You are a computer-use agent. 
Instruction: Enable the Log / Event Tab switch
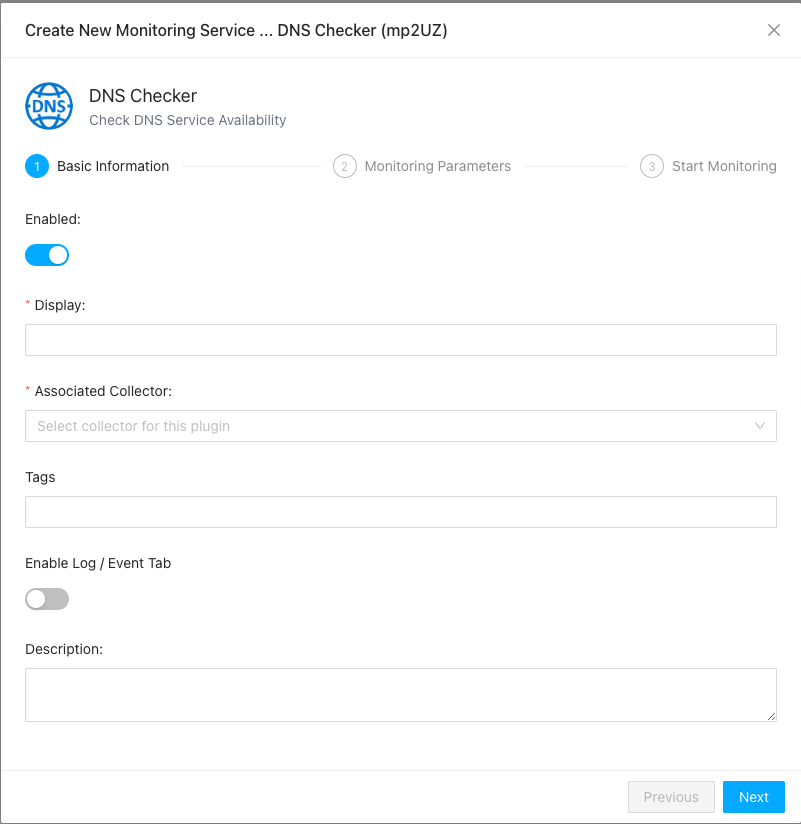[47, 599]
